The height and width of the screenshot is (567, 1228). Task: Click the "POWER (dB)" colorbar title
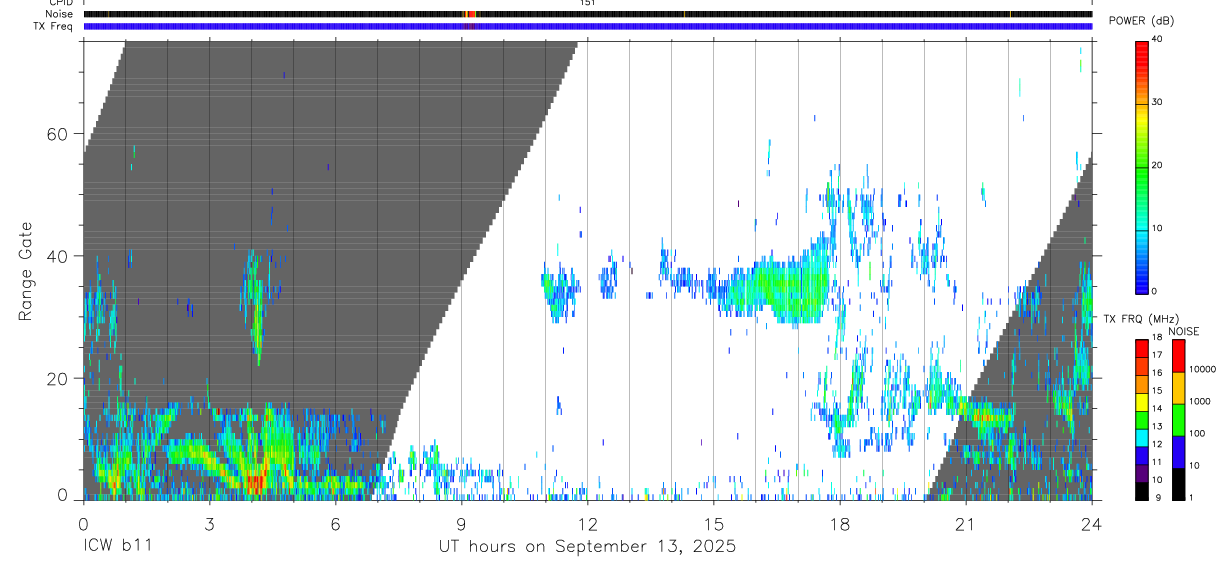(1142, 21)
